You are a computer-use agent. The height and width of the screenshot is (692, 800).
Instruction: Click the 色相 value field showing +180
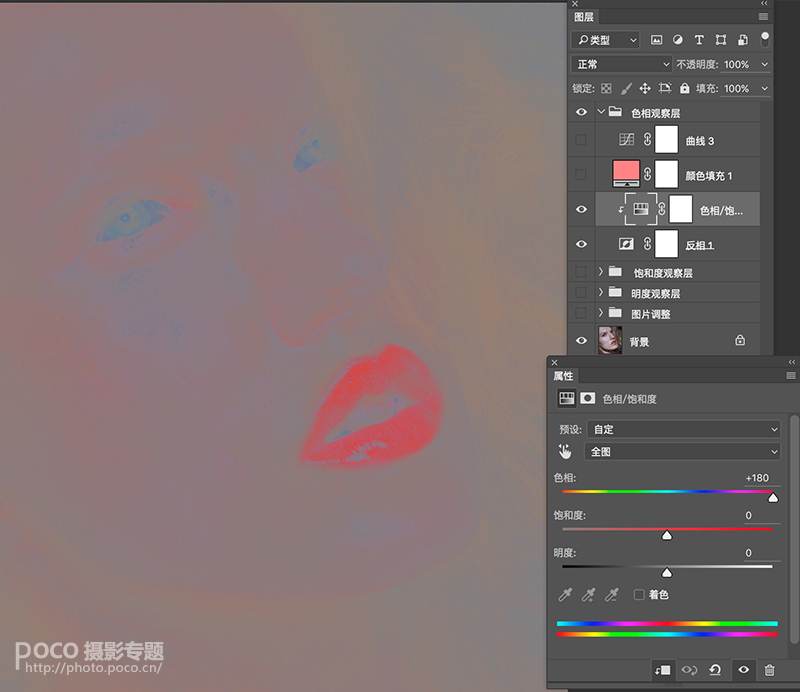[x=757, y=478]
